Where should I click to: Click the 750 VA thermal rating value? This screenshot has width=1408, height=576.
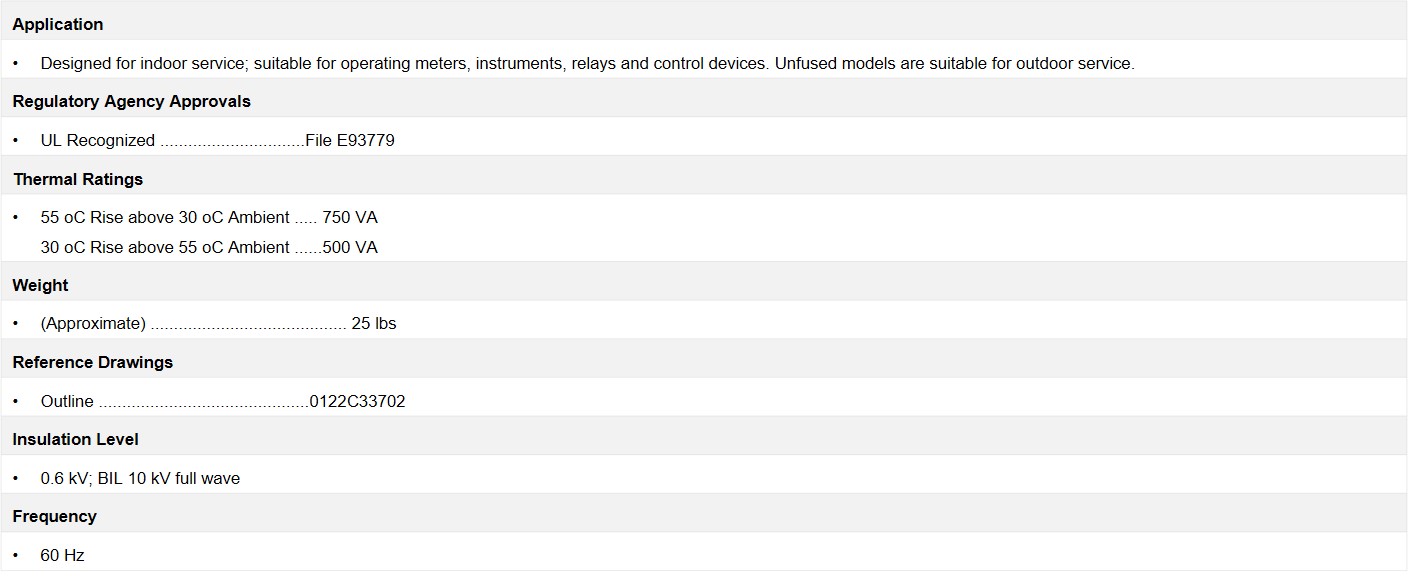(x=350, y=217)
